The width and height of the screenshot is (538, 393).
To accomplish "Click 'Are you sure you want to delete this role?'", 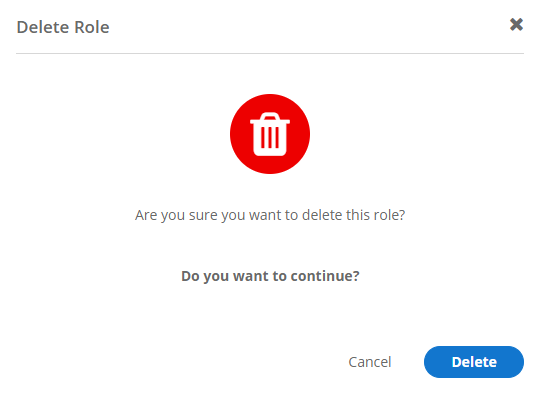I will (x=270, y=215).
